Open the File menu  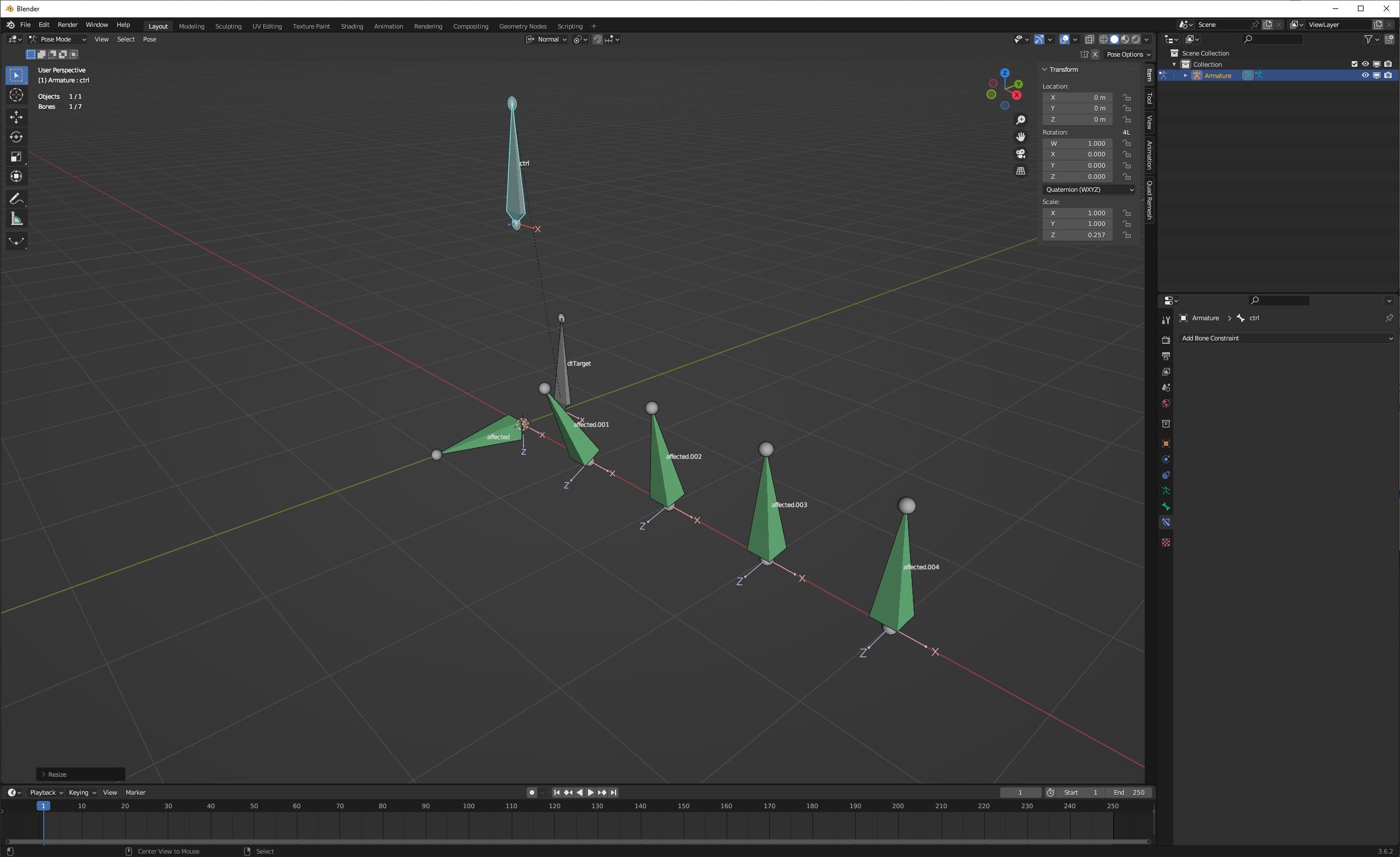tap(25, 25)
